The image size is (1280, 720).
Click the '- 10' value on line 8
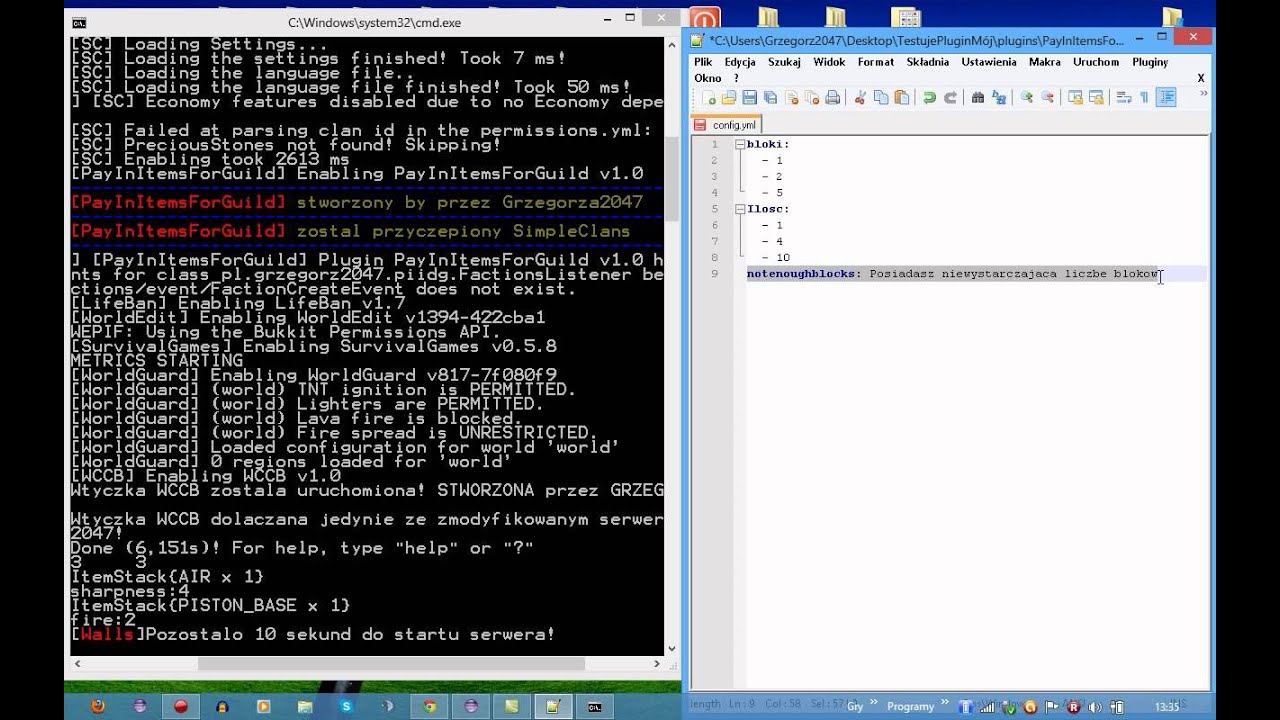pyautogui.click(x=775, y=258)
